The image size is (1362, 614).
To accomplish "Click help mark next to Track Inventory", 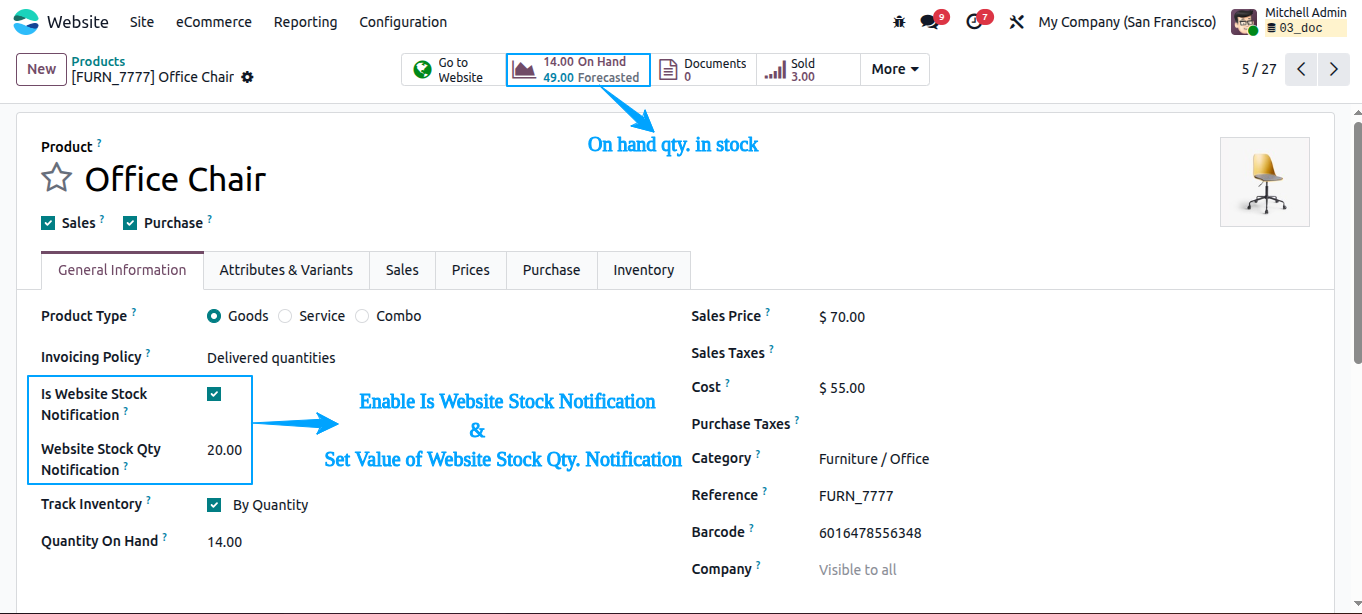I will [x=148, y=500].
